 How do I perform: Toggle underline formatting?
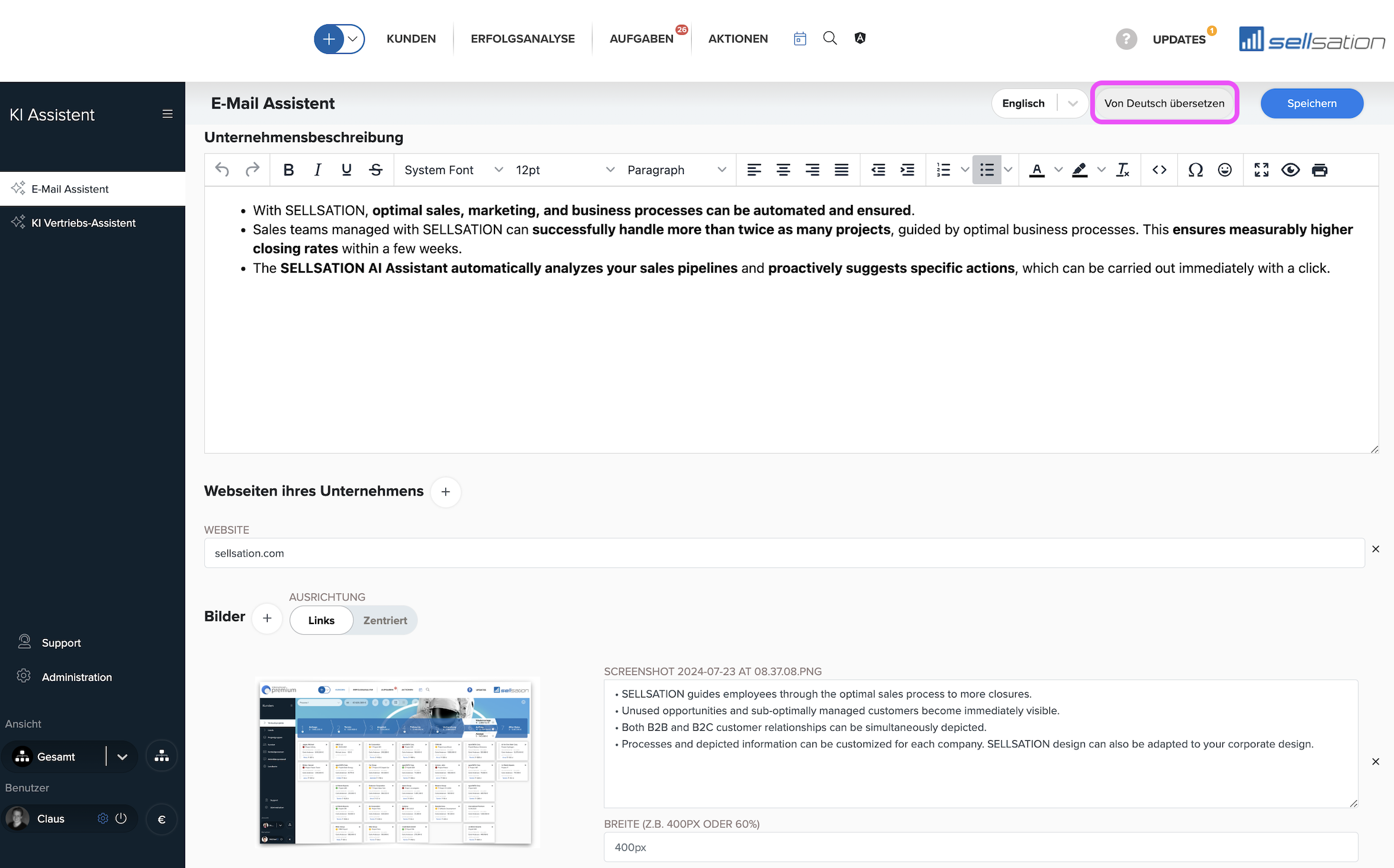[x=346, y=170]
